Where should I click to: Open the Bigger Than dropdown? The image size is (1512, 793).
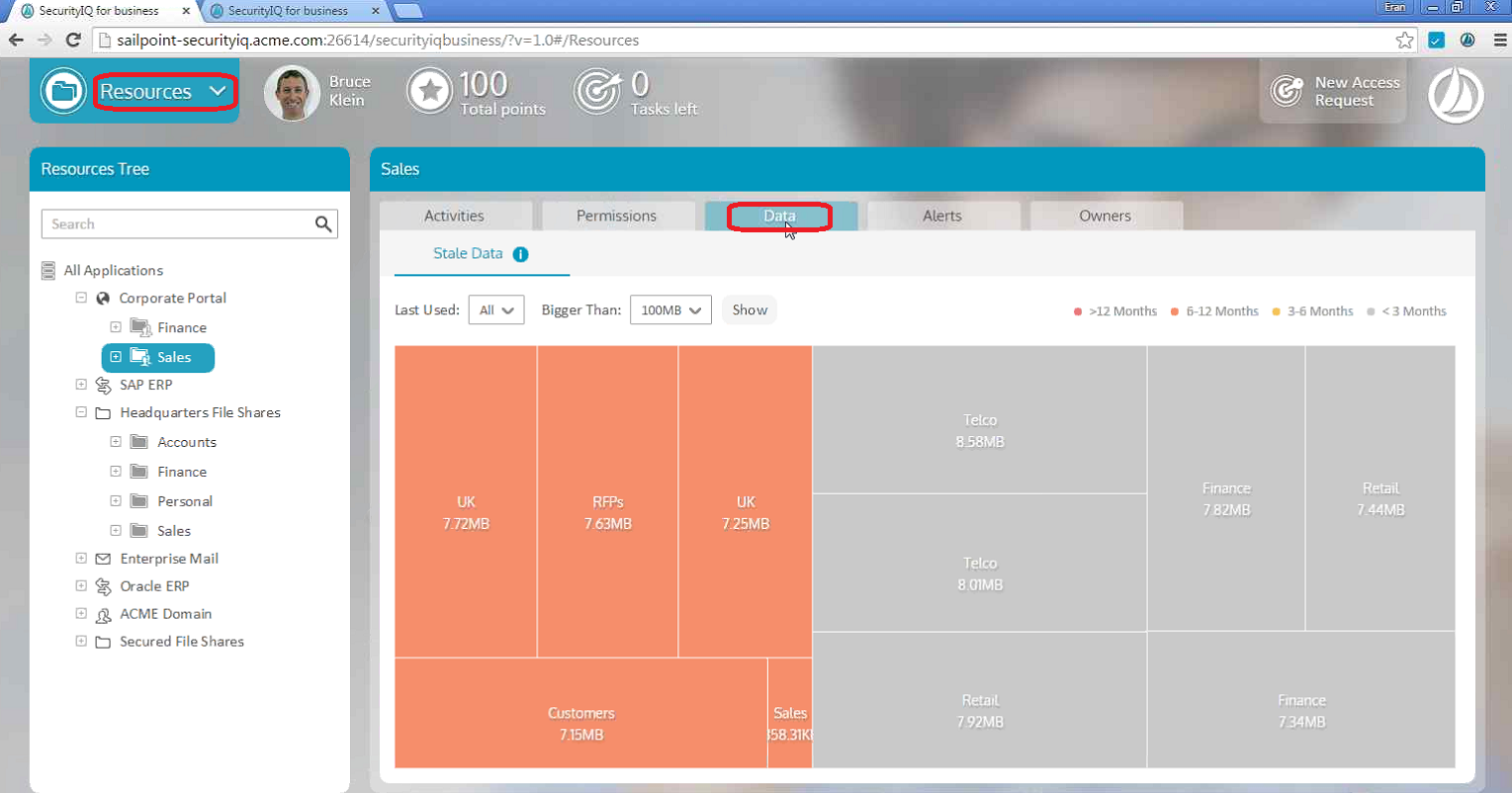click(x=670, y=310)
